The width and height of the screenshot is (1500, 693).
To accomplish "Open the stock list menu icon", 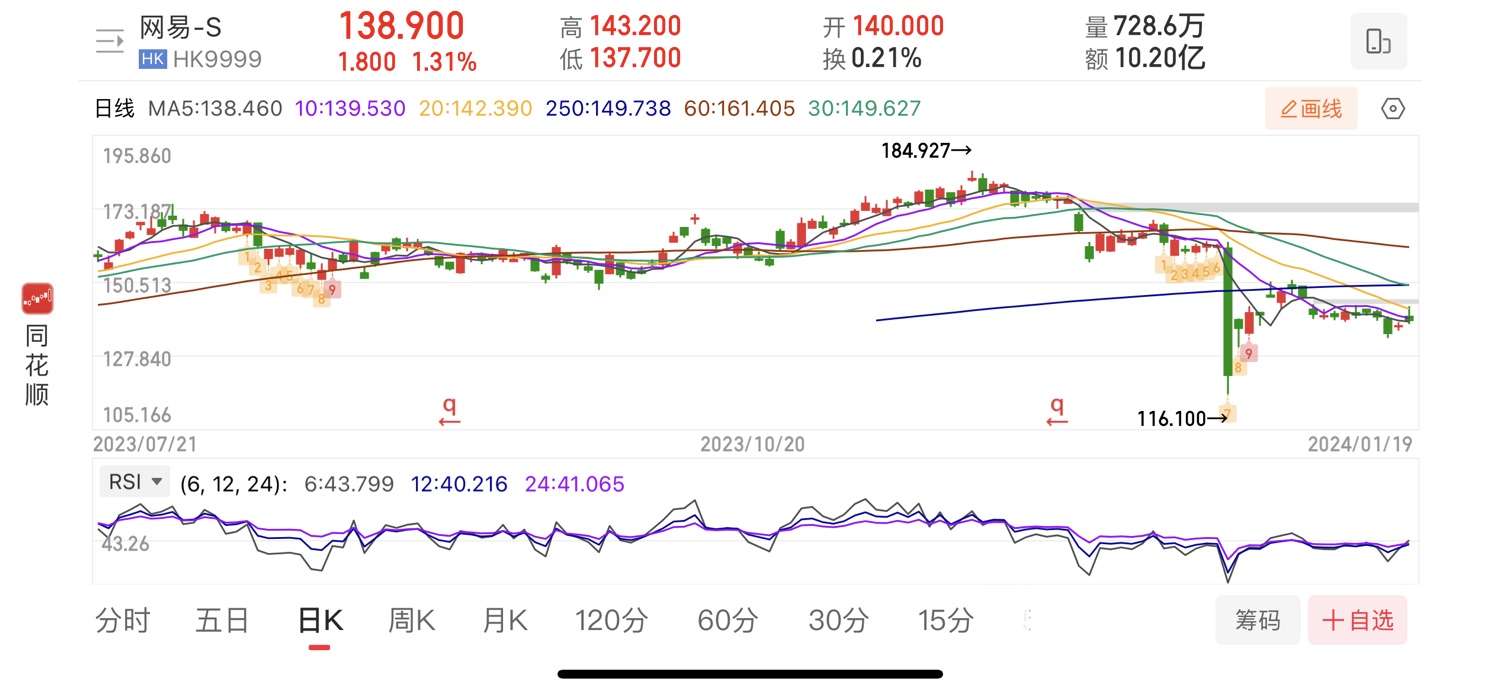I will pos(109,41).
